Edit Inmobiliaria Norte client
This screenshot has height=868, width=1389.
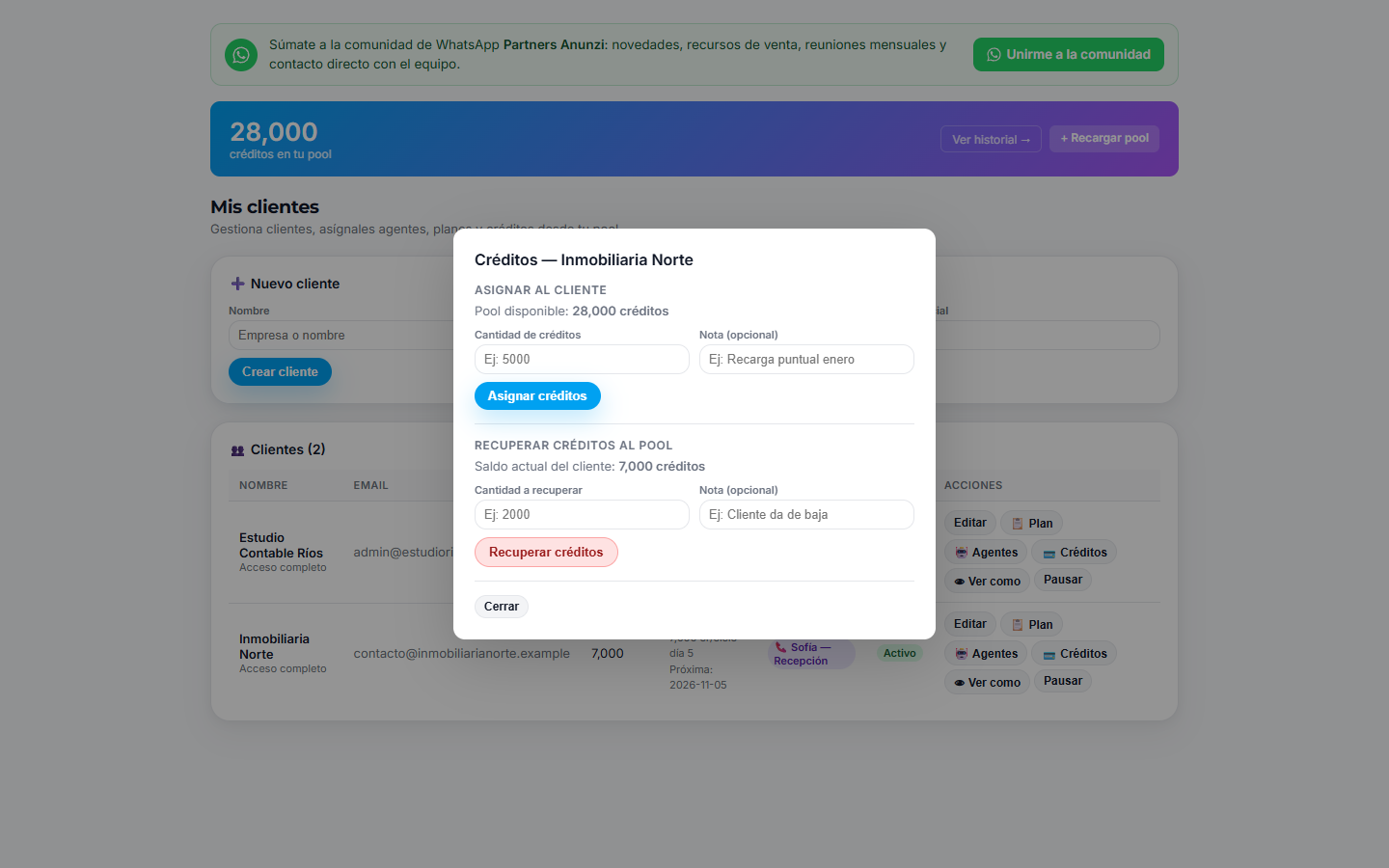970,624
